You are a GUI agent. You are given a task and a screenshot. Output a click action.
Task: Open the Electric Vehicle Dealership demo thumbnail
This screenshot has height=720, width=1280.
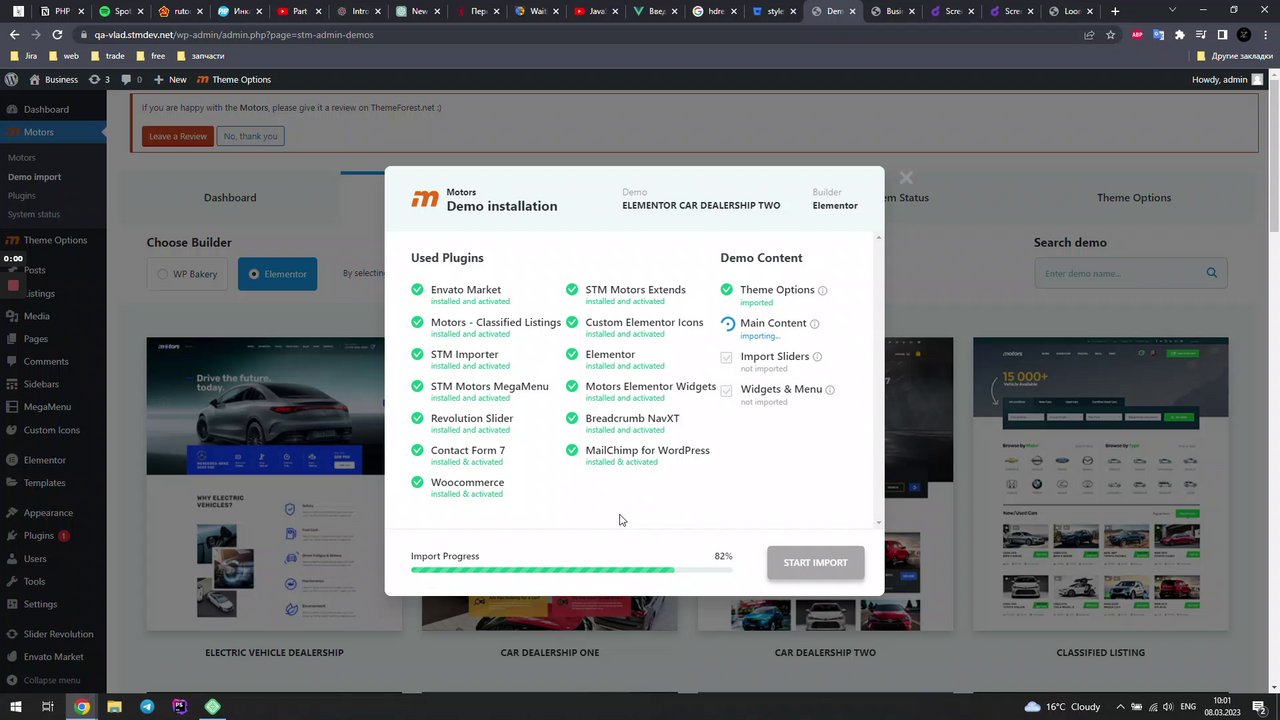[274, 484]
